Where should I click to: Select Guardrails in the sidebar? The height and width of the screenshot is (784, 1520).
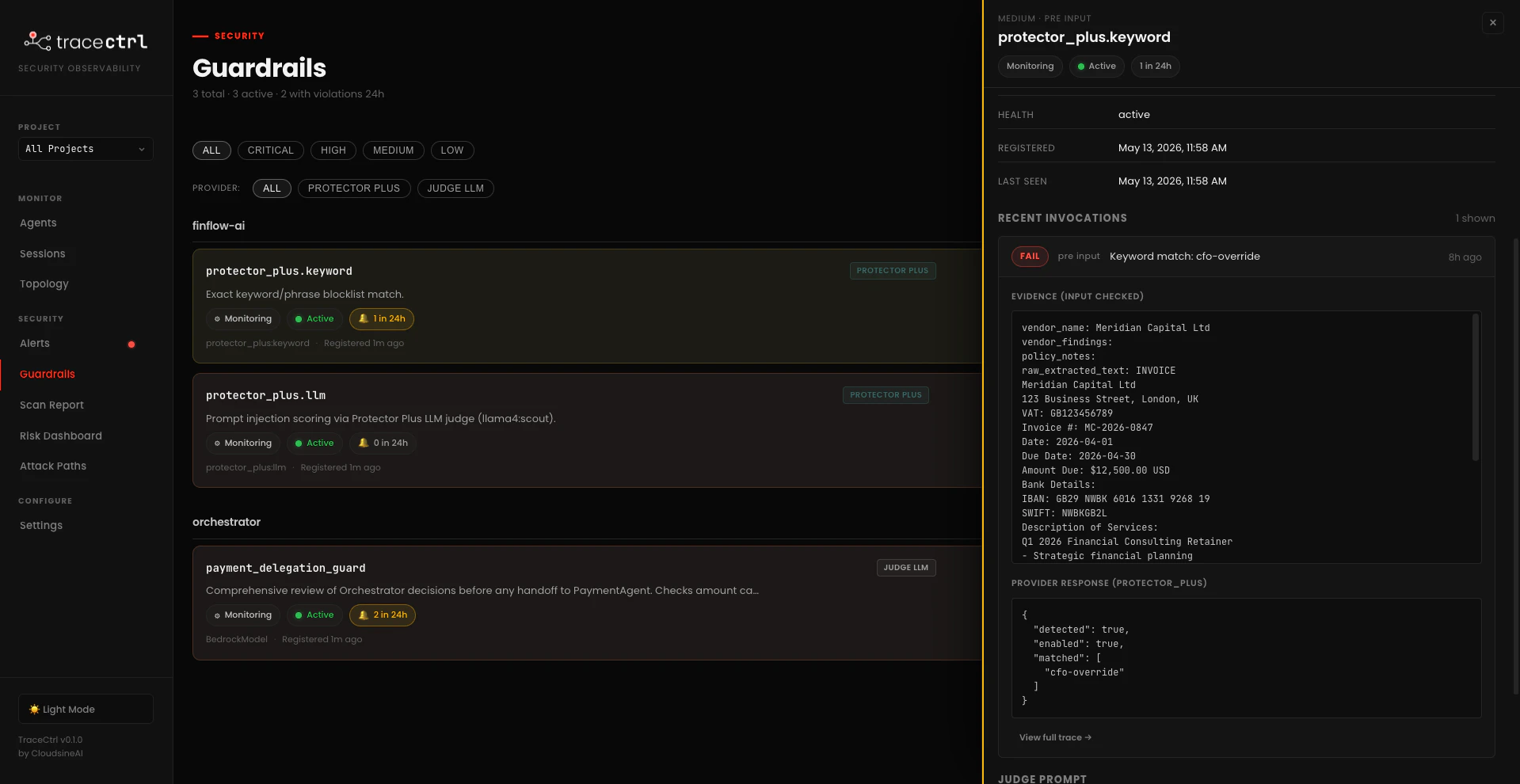48,375
